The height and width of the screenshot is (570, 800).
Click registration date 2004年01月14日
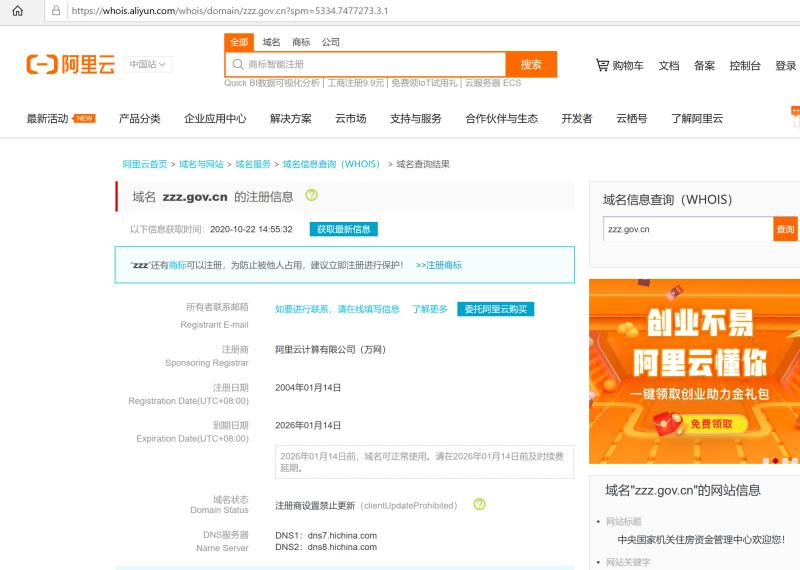click(x=308, y=387)
